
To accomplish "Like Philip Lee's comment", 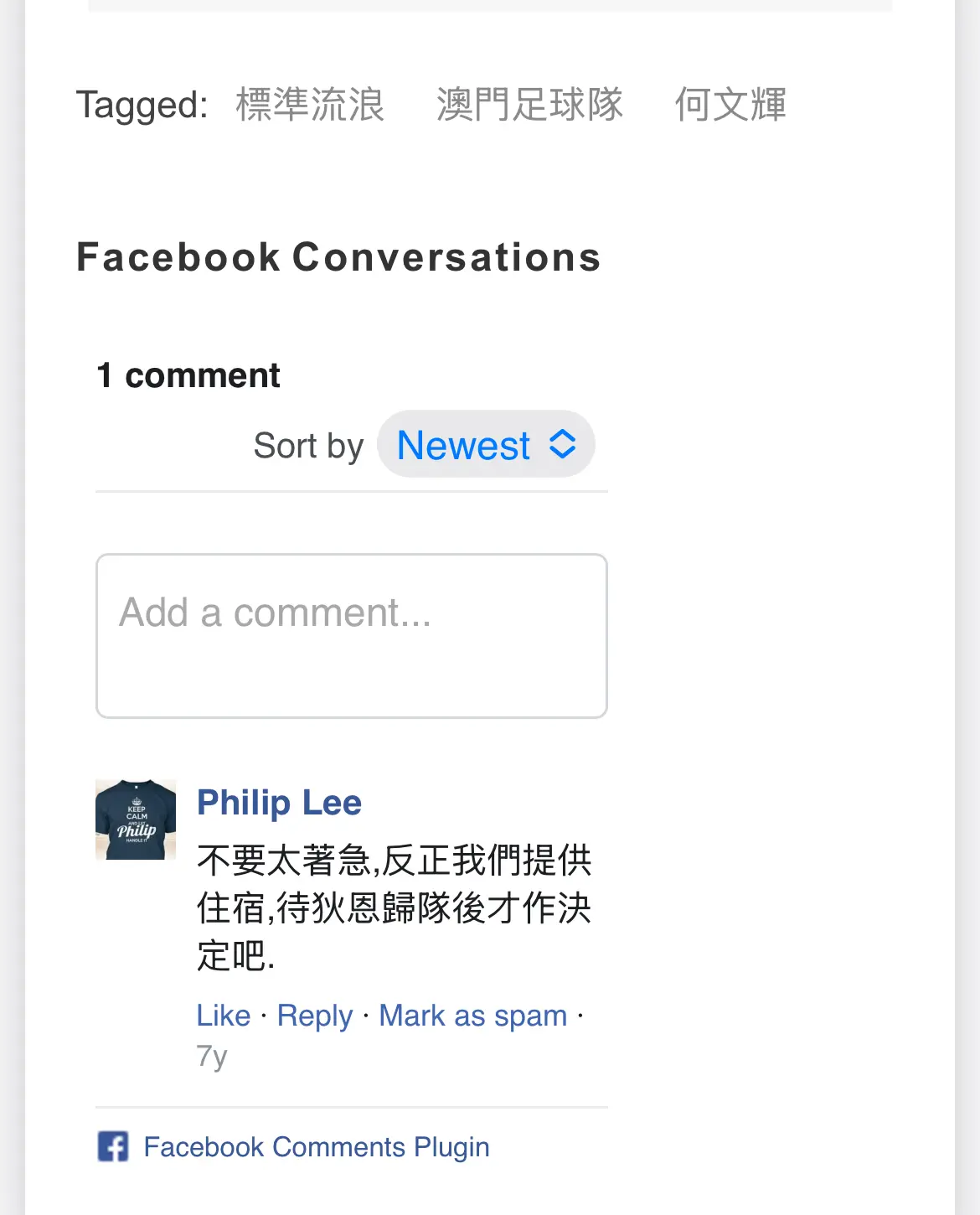I will (224, 1016).
